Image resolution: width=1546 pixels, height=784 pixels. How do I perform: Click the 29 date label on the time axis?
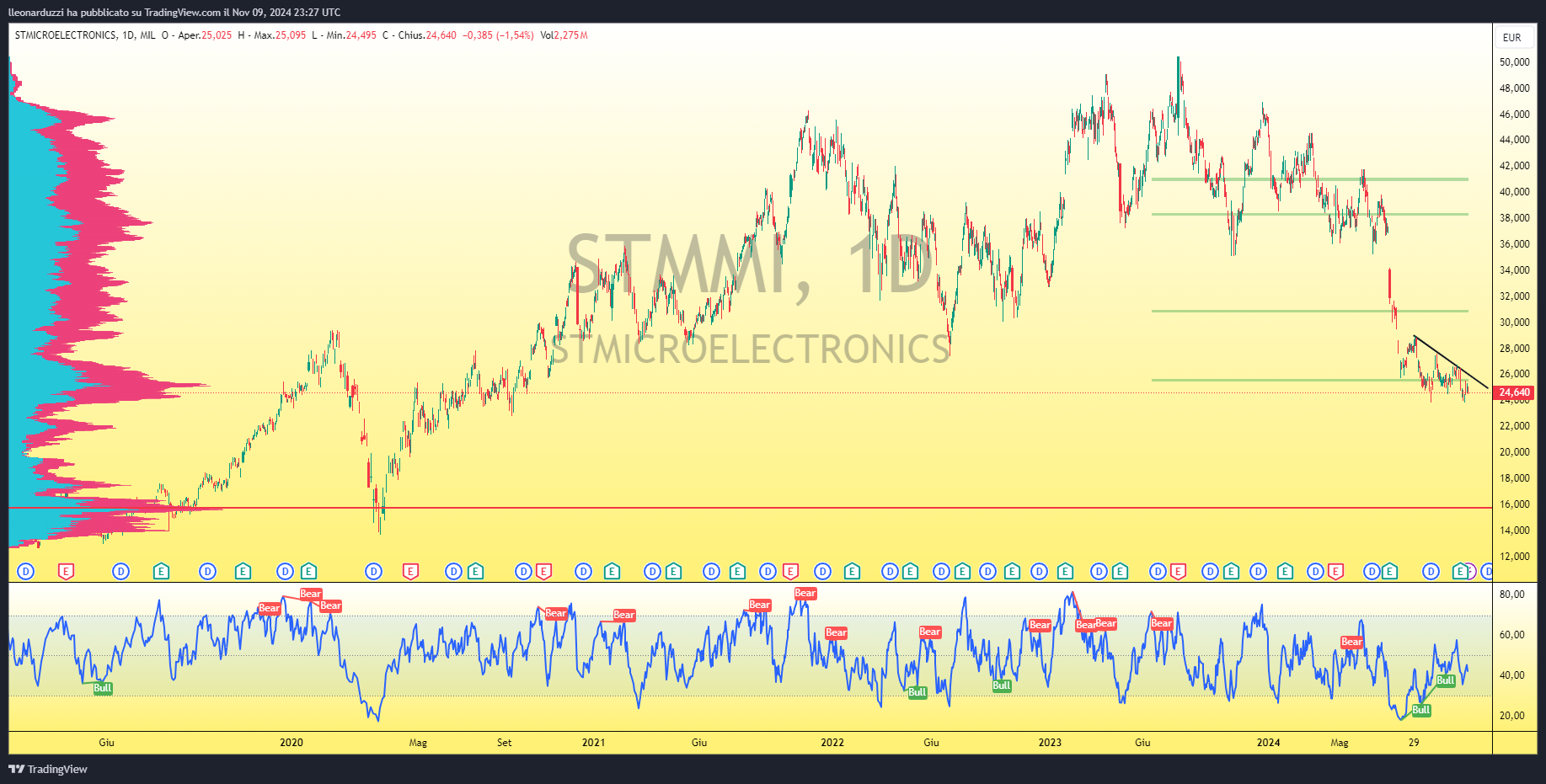pyautogui.click(x=1414, y=743)
